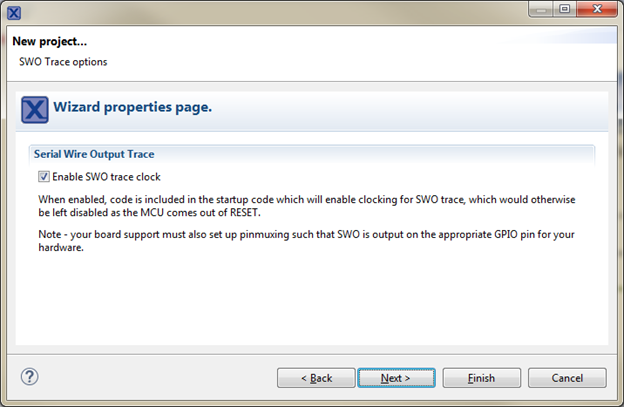Screen dimensions: 624x407
Task: Click the paragraph about startup code clocking
Action: click(307, 206)
